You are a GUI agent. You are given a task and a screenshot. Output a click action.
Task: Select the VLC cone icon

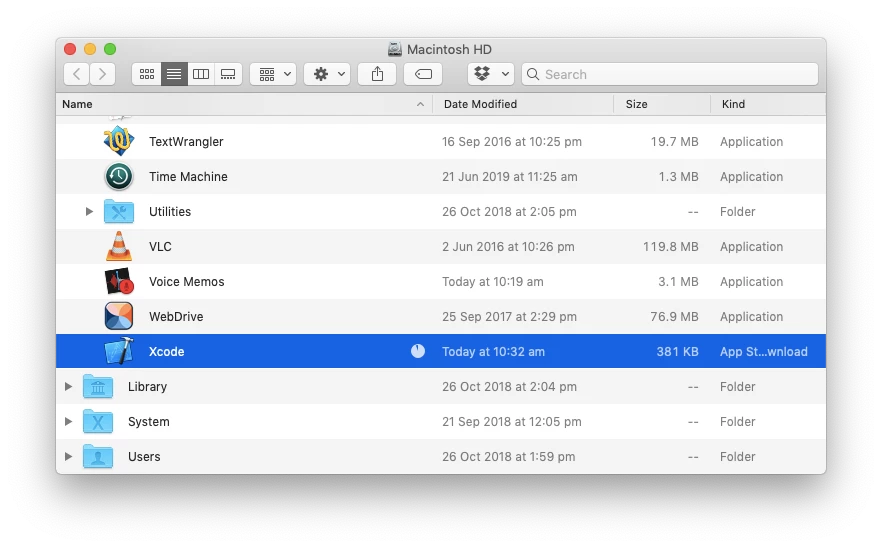coord(119,246)
